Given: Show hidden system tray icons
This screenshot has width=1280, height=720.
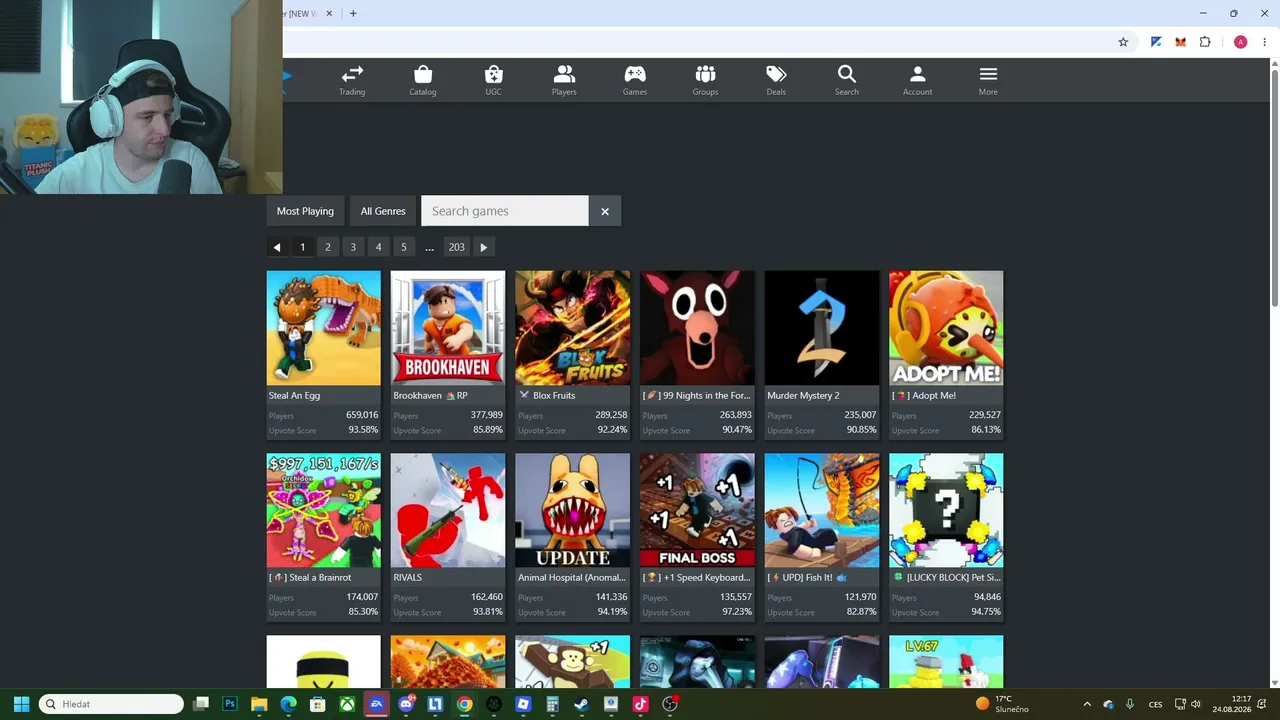Looking at the screenshot, I should 1087,704.
